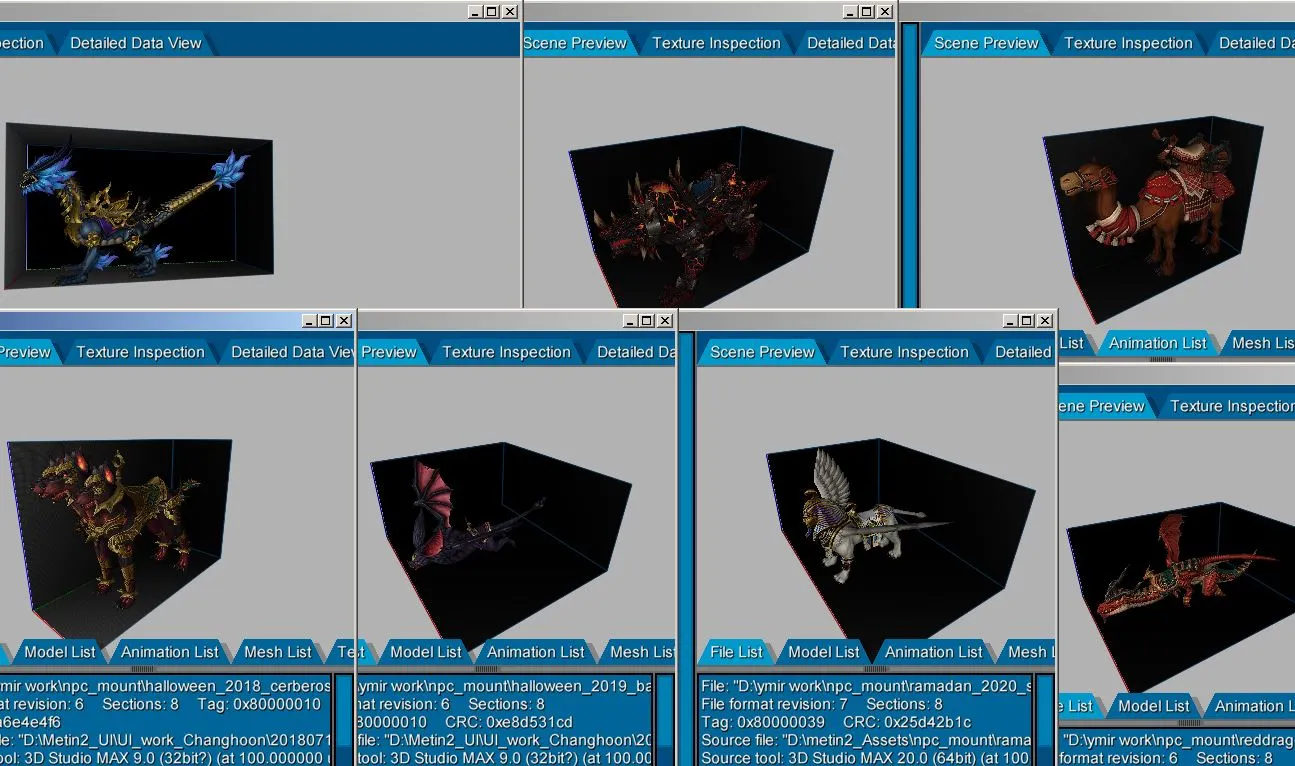
Task: Click 'CRC: 0xe8d531cd' text in bat window
Action: (x=508, y=722)
